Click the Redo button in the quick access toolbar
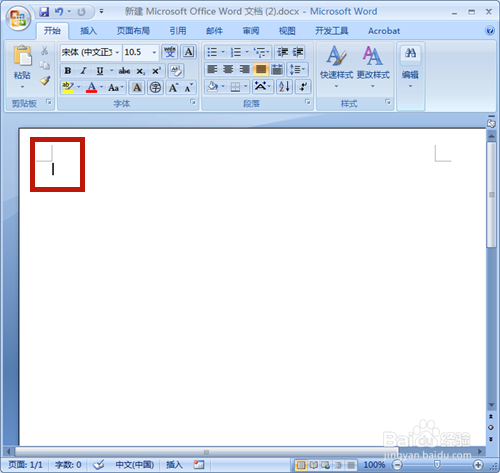Image resolution: width=500 pixels, height=473 pixels. click(x=81, y=12)
